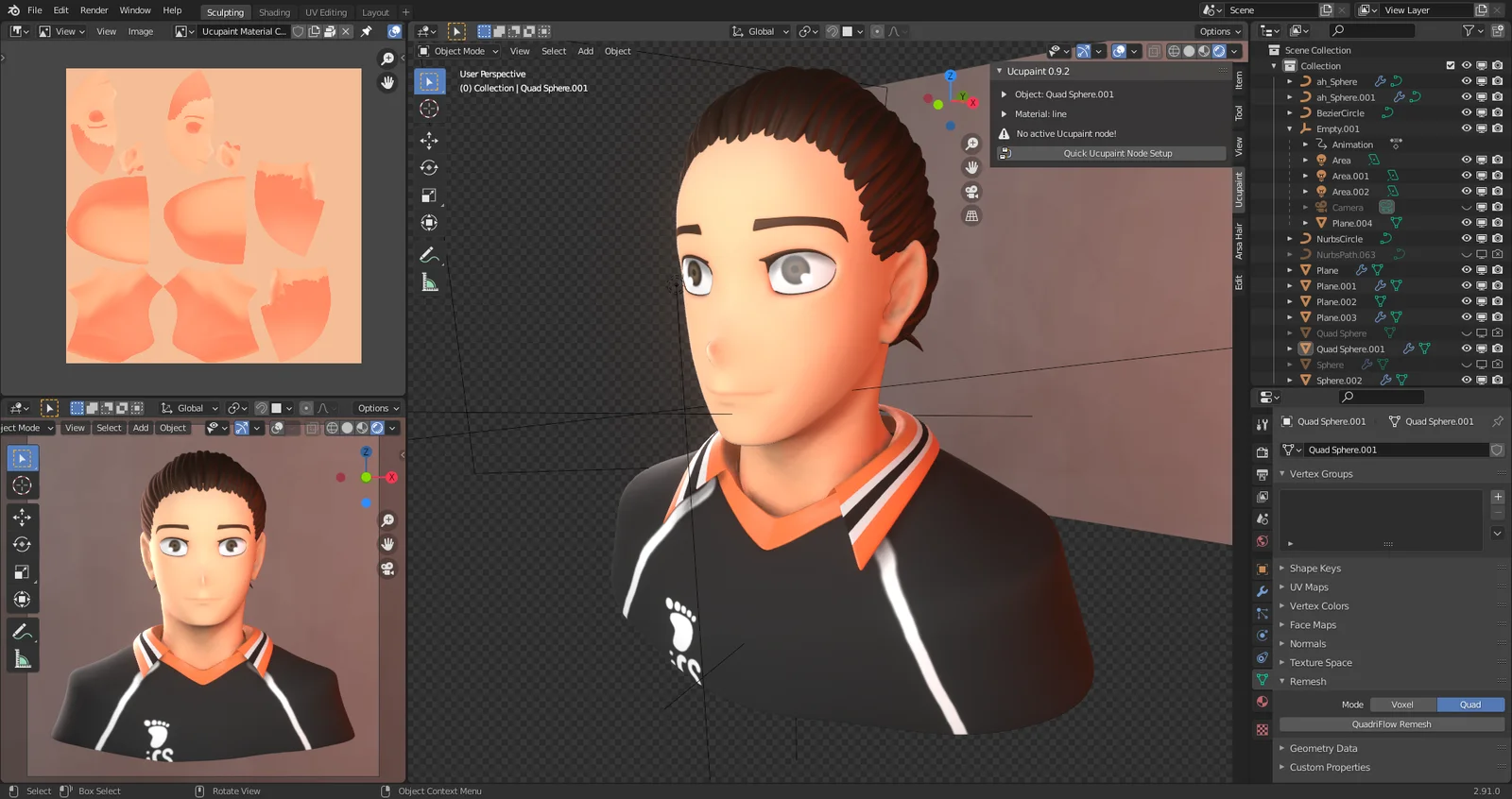The width and height of the screenshot is (1512, 799).
Task: Click Image menu in image editor
Action: click(x=141, y=31)
